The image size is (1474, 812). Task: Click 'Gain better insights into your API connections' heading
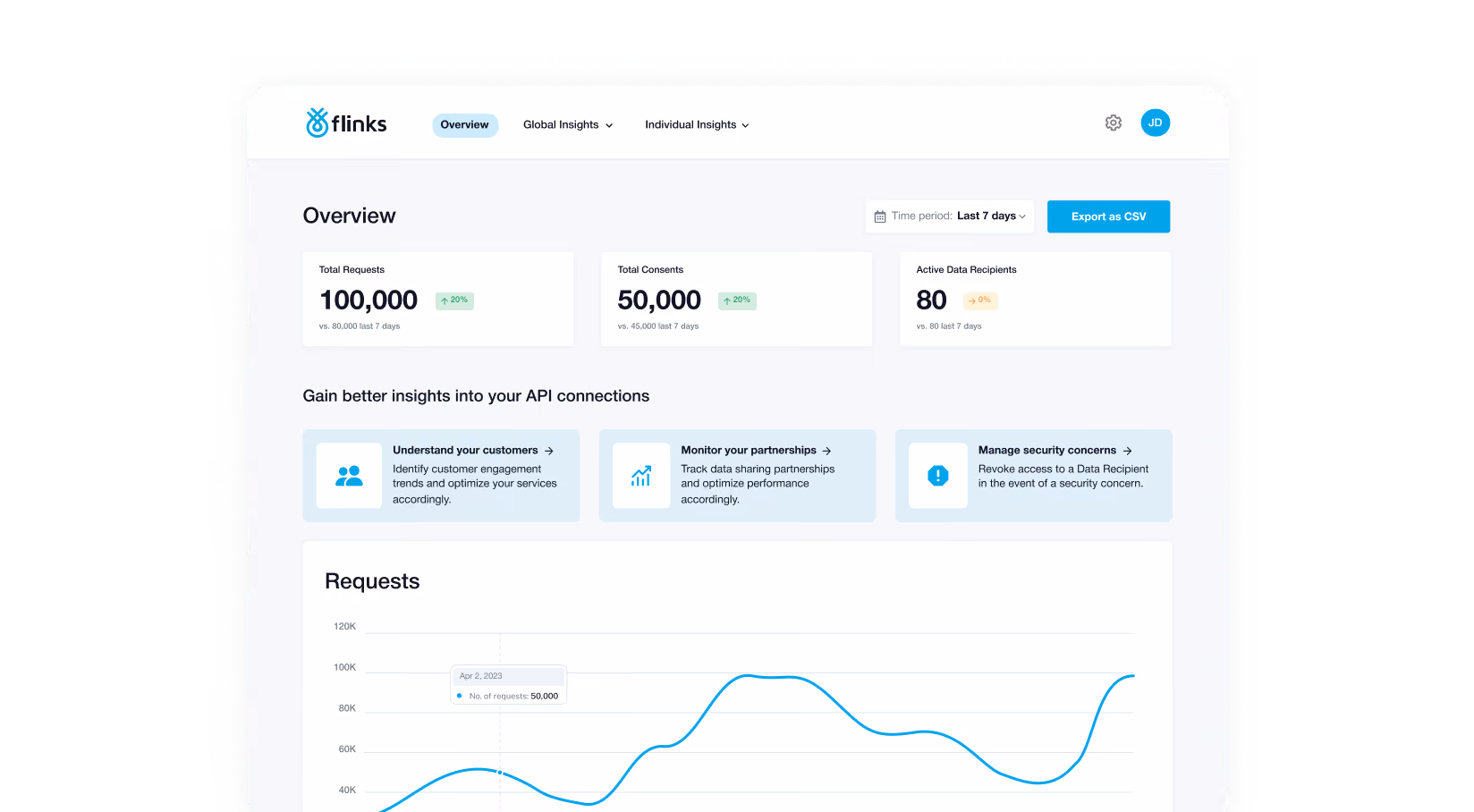click(x=476, y=396)
